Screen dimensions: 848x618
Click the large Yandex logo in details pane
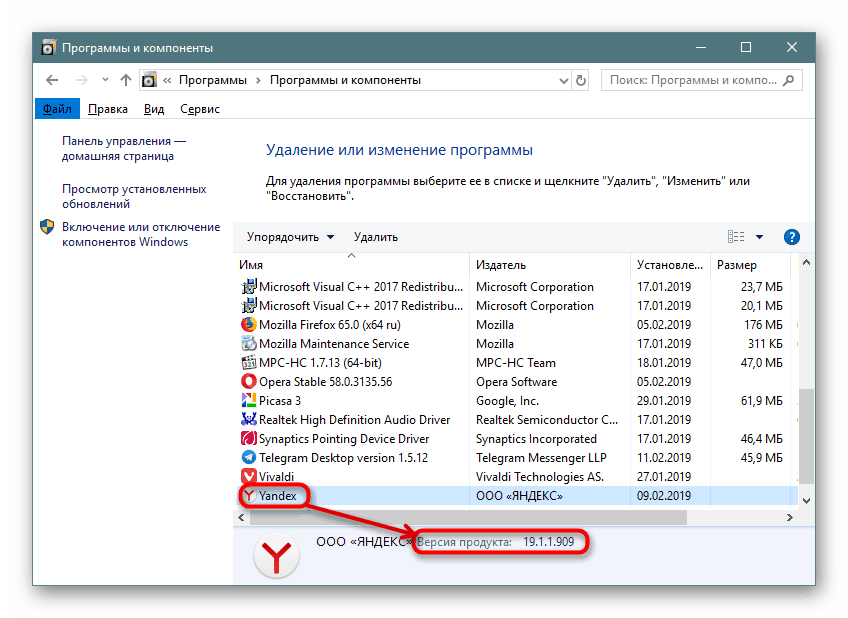[276, 555]
